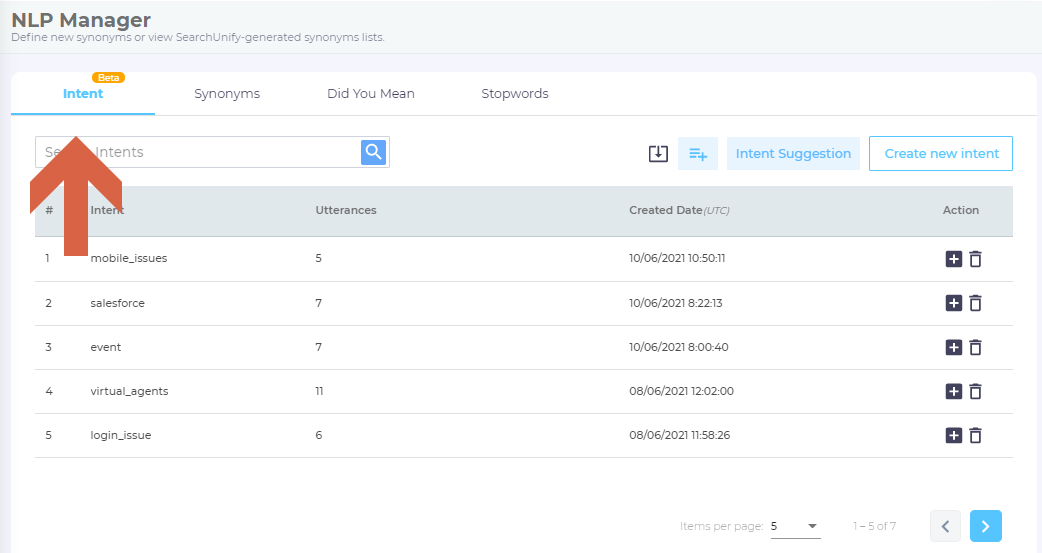Delete the salesforce intent
The height and width of the screenshot is (553, 1042).
click(976, 303)
